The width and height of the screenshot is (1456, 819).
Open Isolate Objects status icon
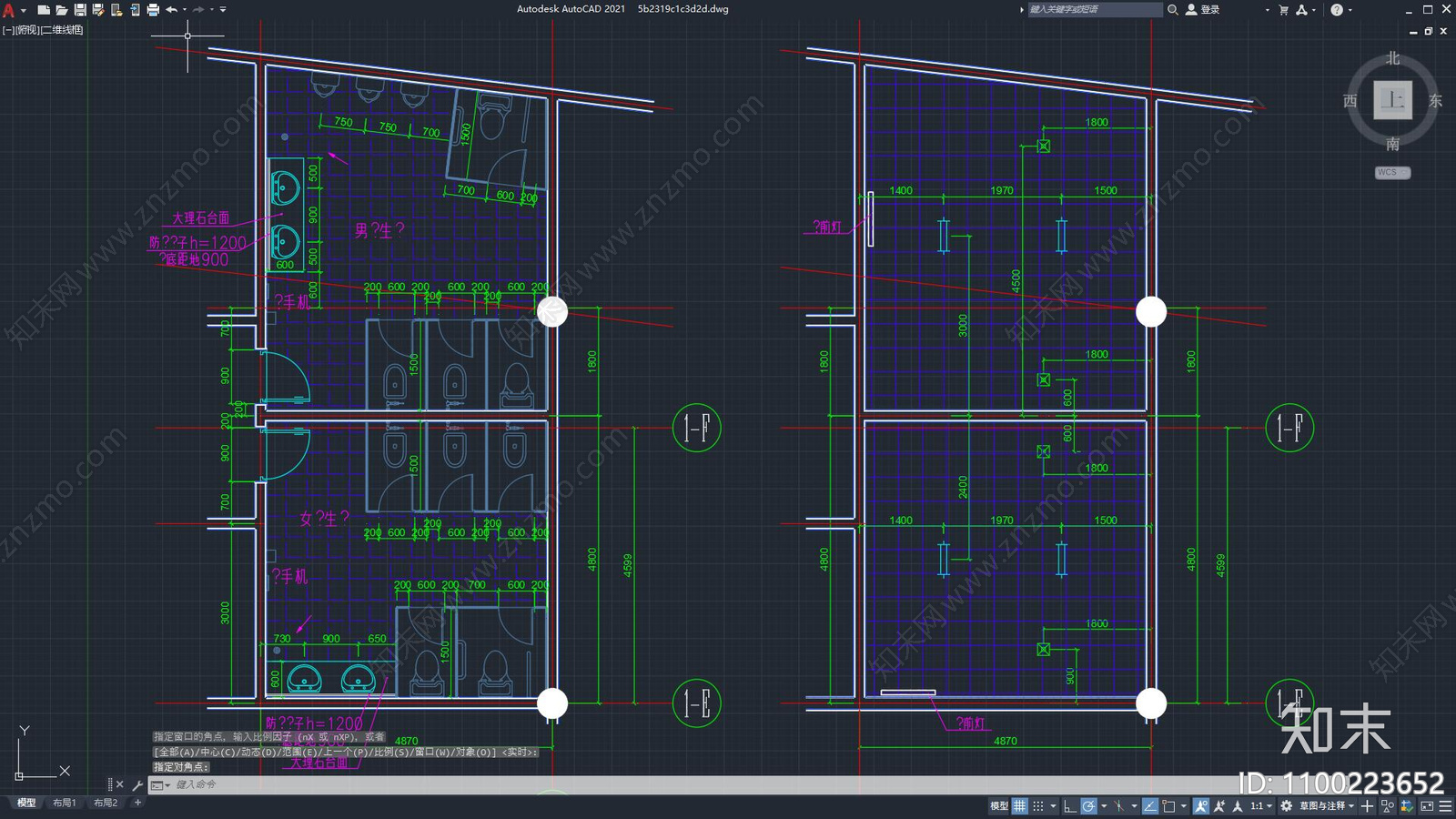click(x=1387, y=806)
